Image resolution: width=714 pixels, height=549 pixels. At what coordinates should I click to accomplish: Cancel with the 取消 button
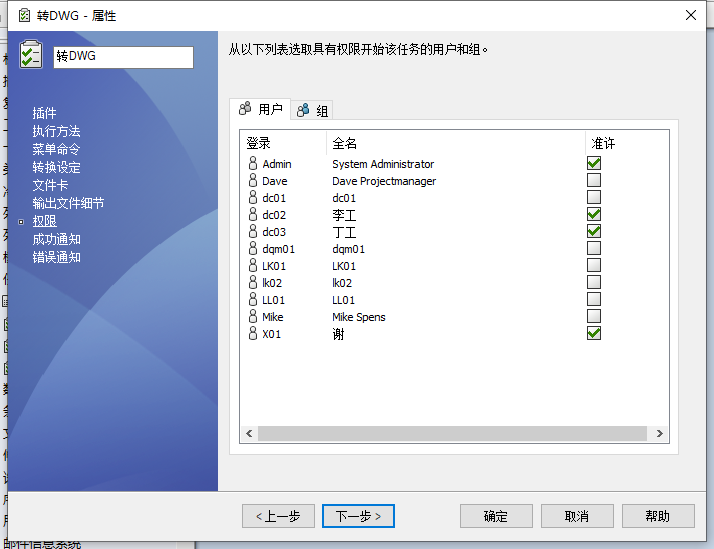[577, 516]
